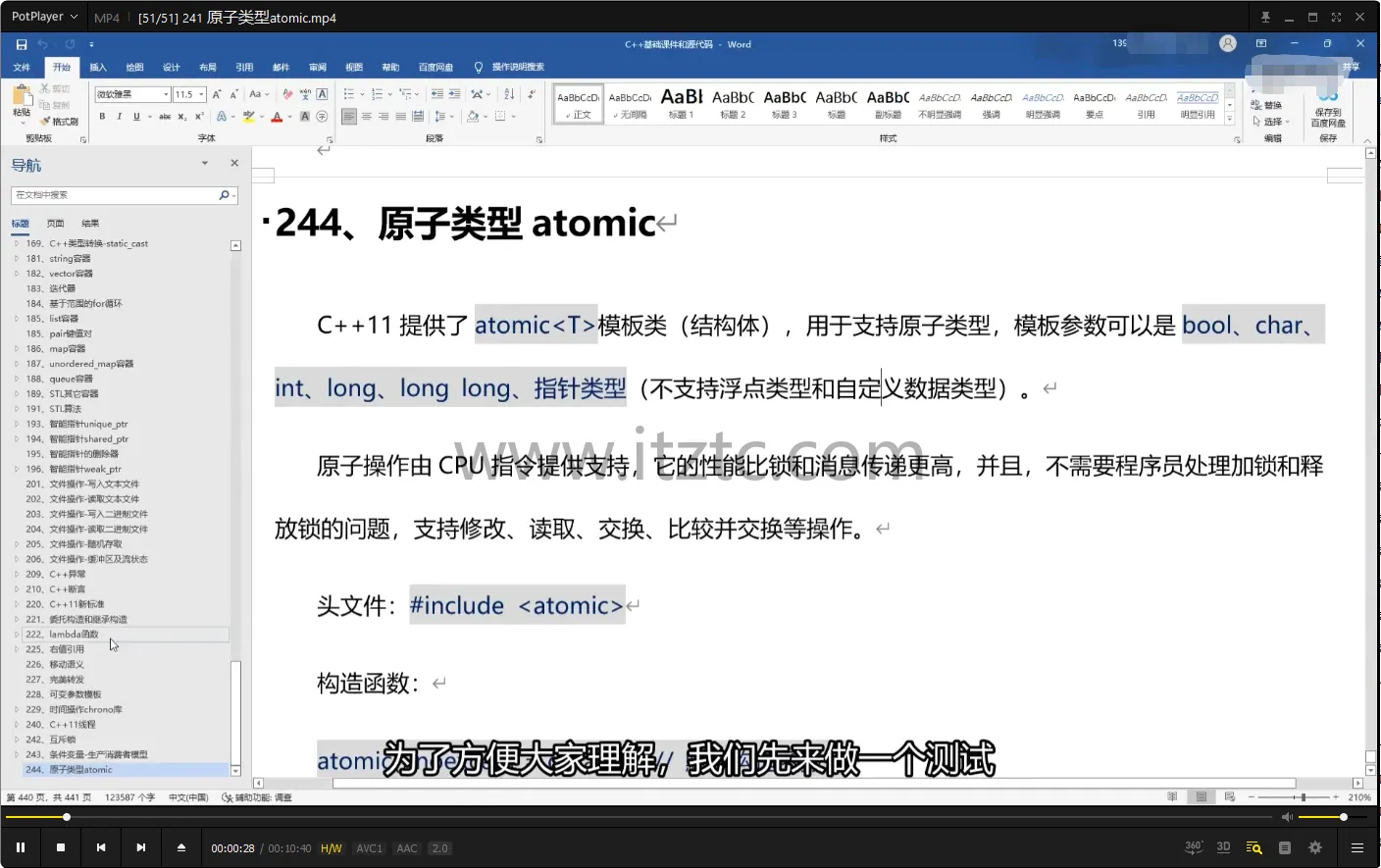
Task: Select the Bold formatting icon
Action: click(x=103, y=116)
